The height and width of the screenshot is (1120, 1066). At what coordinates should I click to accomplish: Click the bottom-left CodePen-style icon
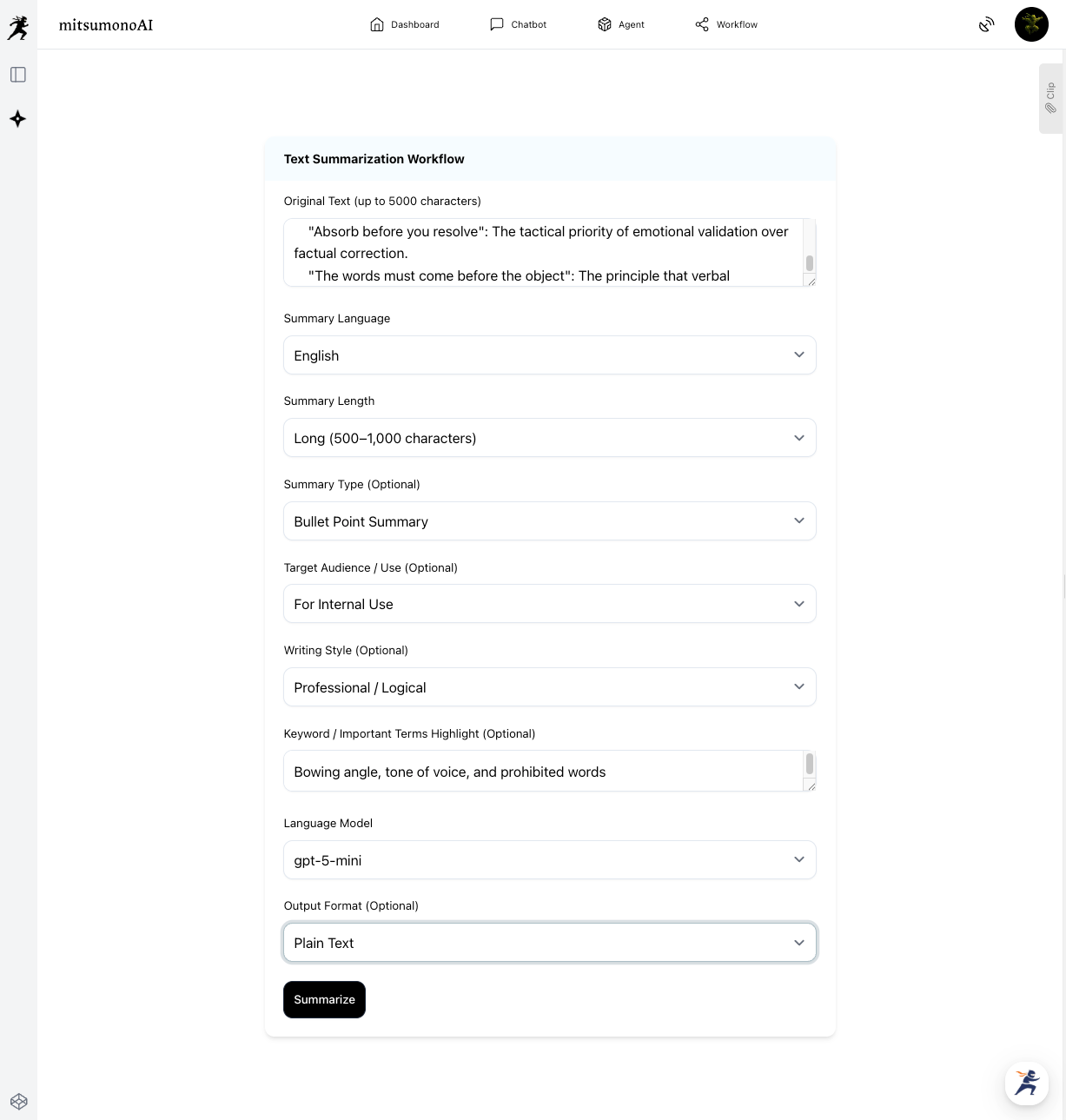click(x=19, y=1102)
